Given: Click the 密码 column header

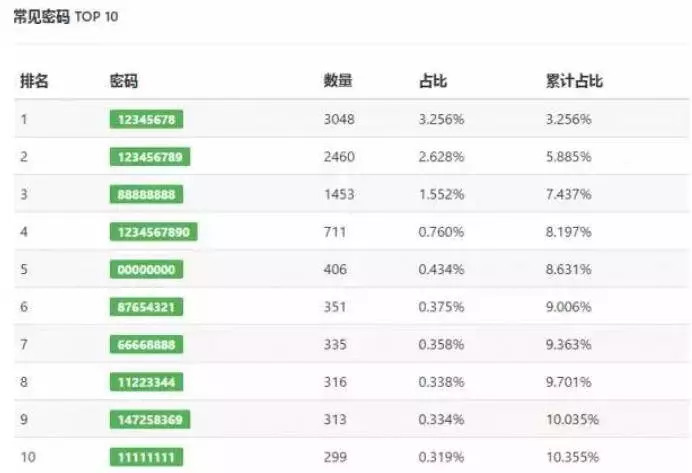Looking at the screenshot, I should point(124,81).
